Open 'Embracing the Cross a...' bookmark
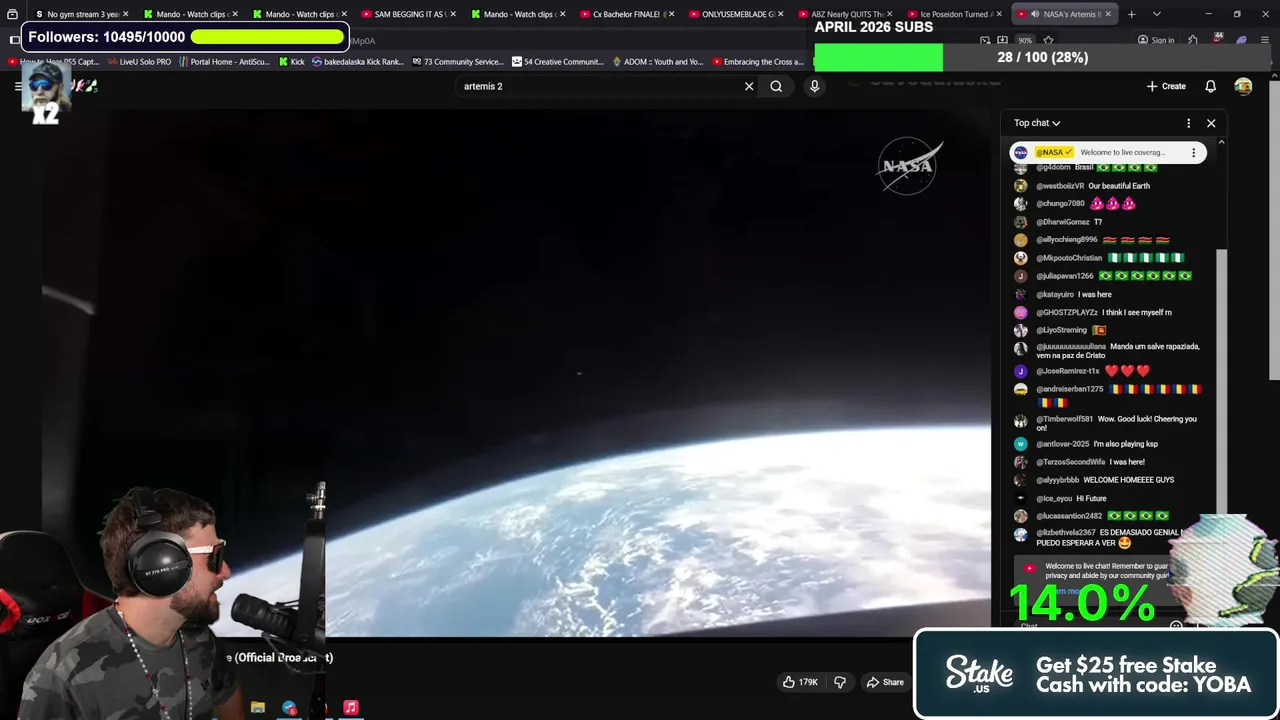Screen dimensions: 1280x720 [x=757, y=62]
